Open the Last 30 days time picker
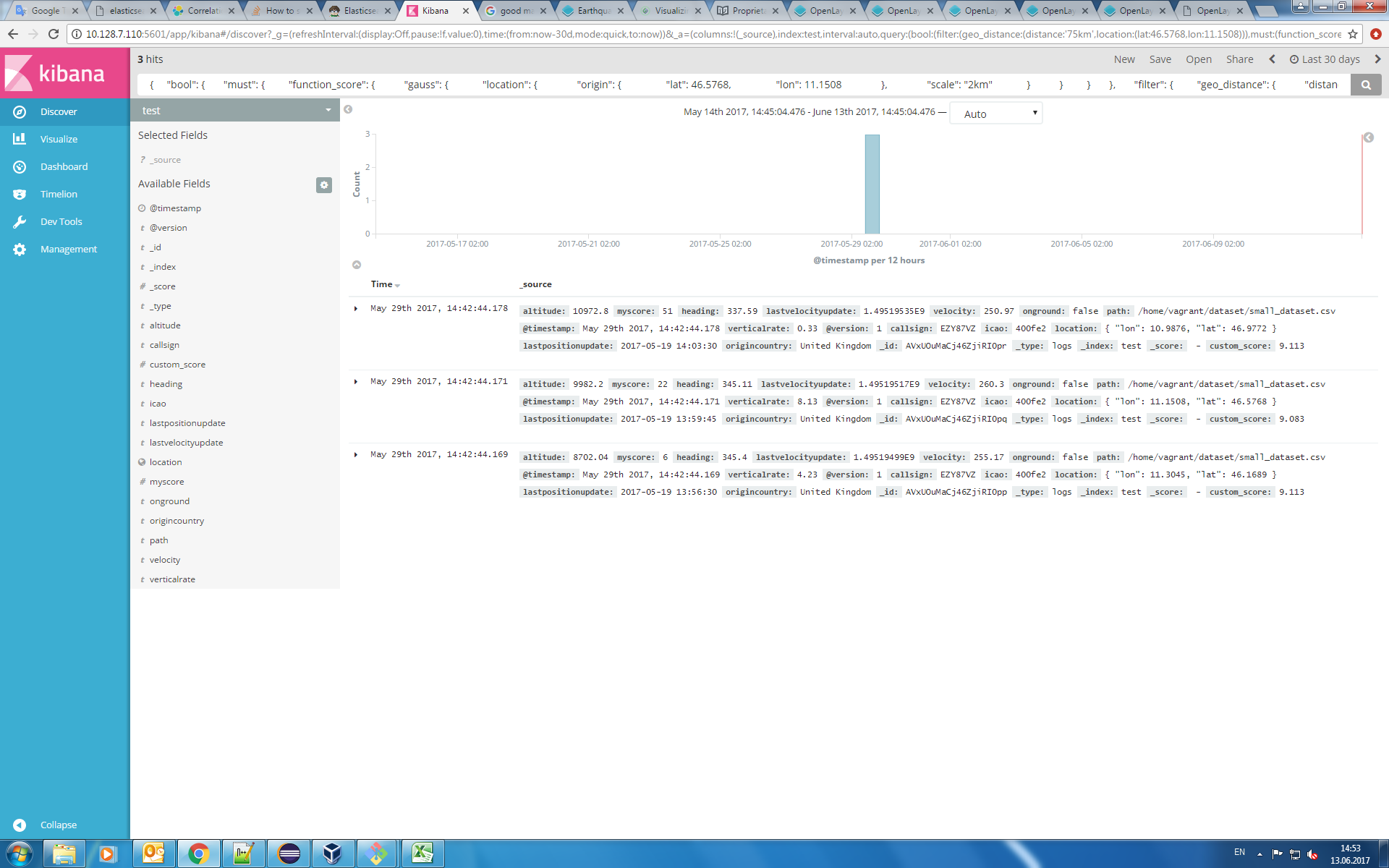1389x868 pixels. 1325,59
